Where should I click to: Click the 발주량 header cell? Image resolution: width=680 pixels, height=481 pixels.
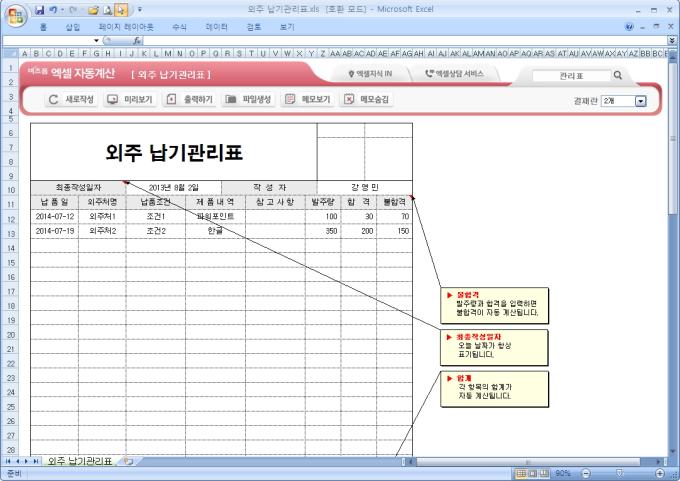tap(323, 202)
